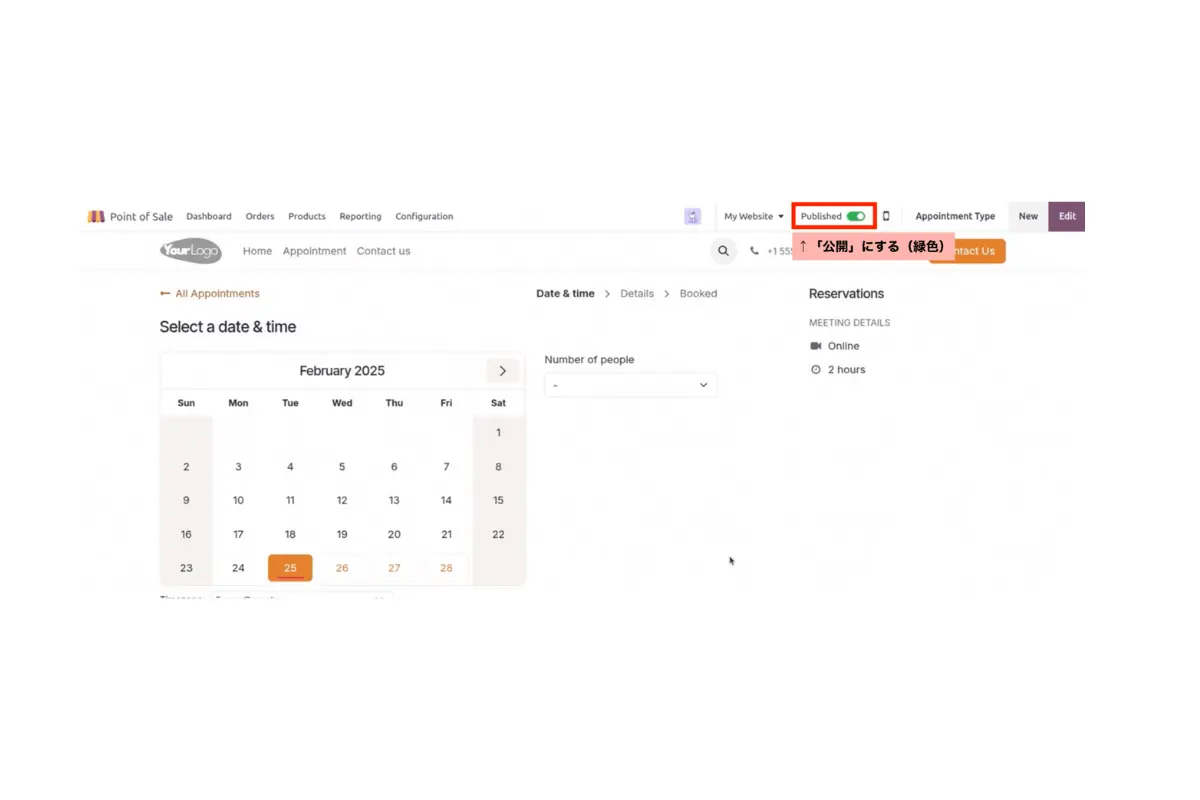1200x800 pixels.
Task: Click the YourLogo website logo
Action: point(190,251)
